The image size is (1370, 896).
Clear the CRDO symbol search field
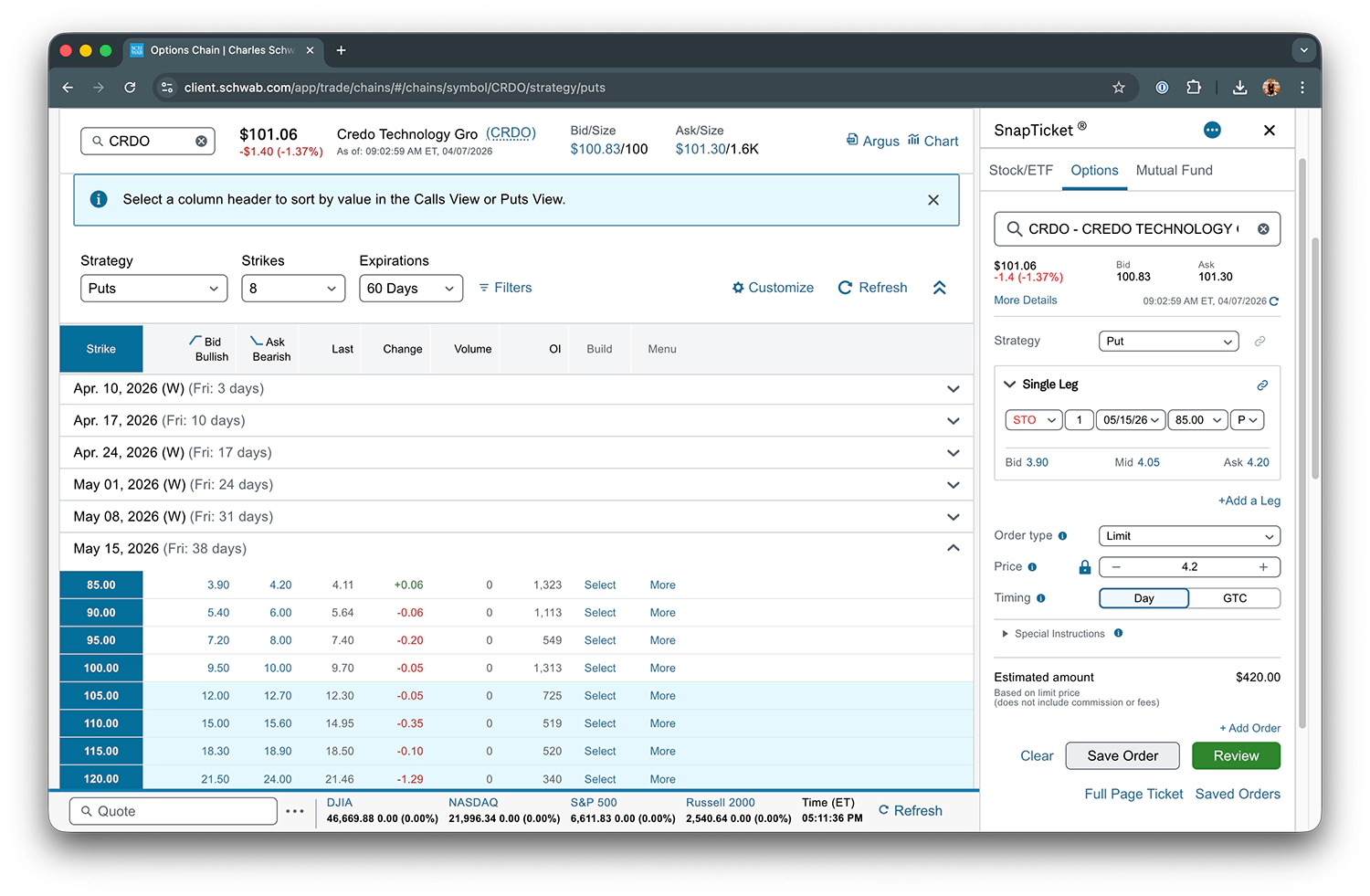pyautogui.click(x=201, y=141)
